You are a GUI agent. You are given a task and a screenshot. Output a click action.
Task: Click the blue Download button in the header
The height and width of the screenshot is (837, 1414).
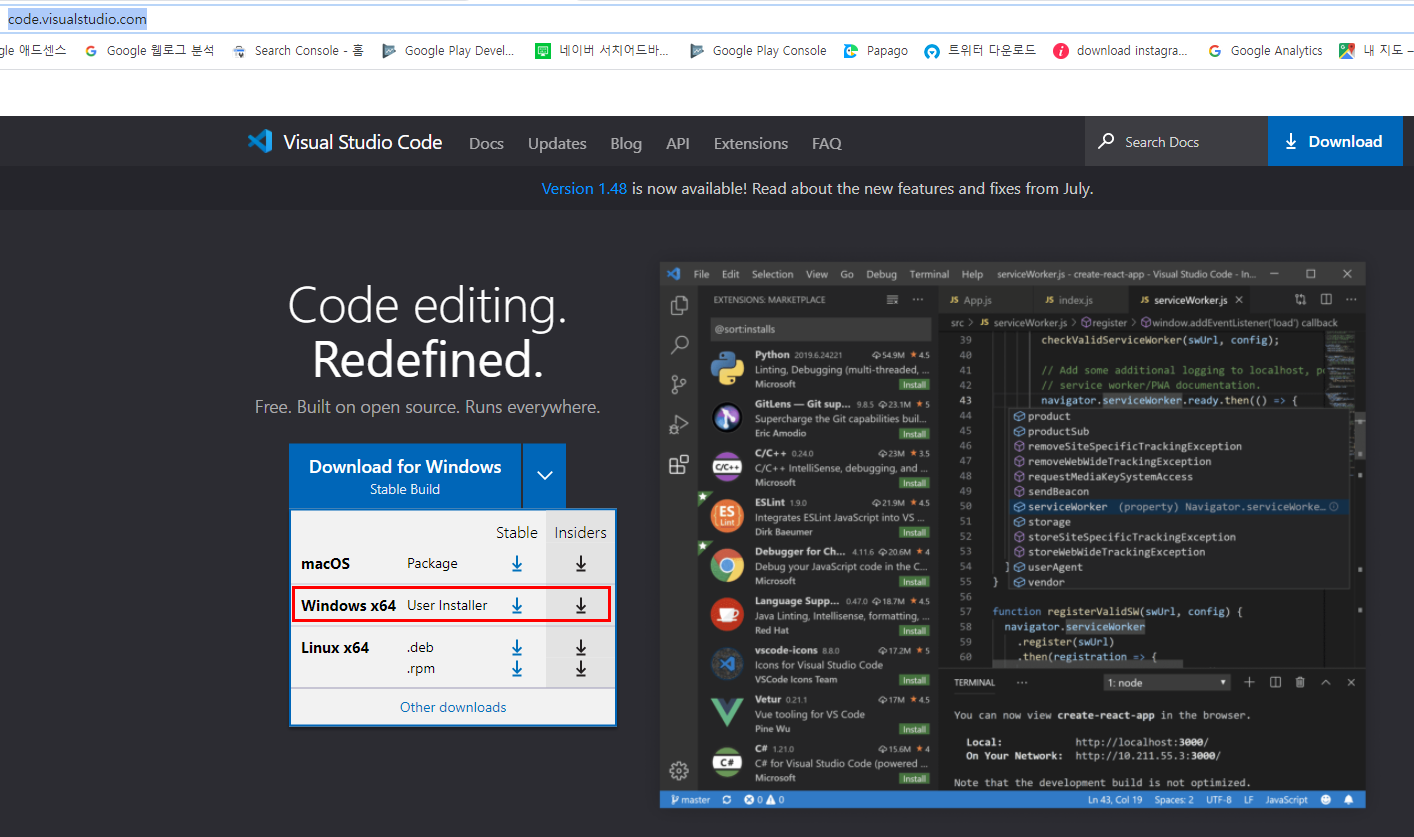1335,141
